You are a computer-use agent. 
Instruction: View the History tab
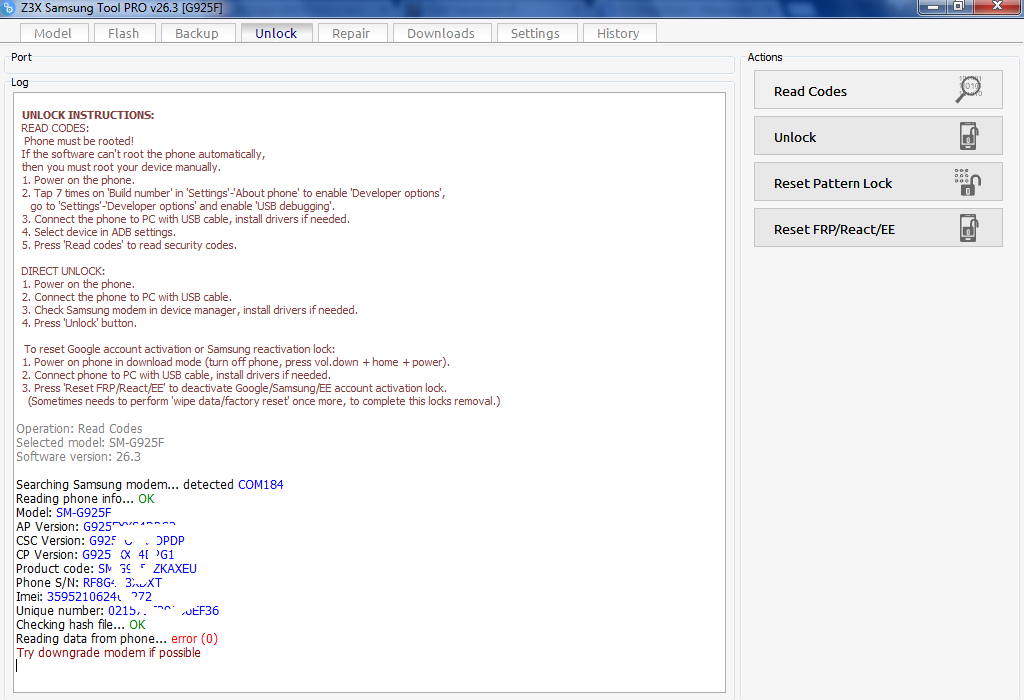click(x=618, y=33)
